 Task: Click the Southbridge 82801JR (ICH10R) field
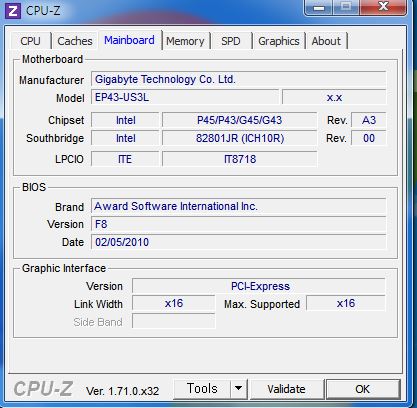click(239, 138)
